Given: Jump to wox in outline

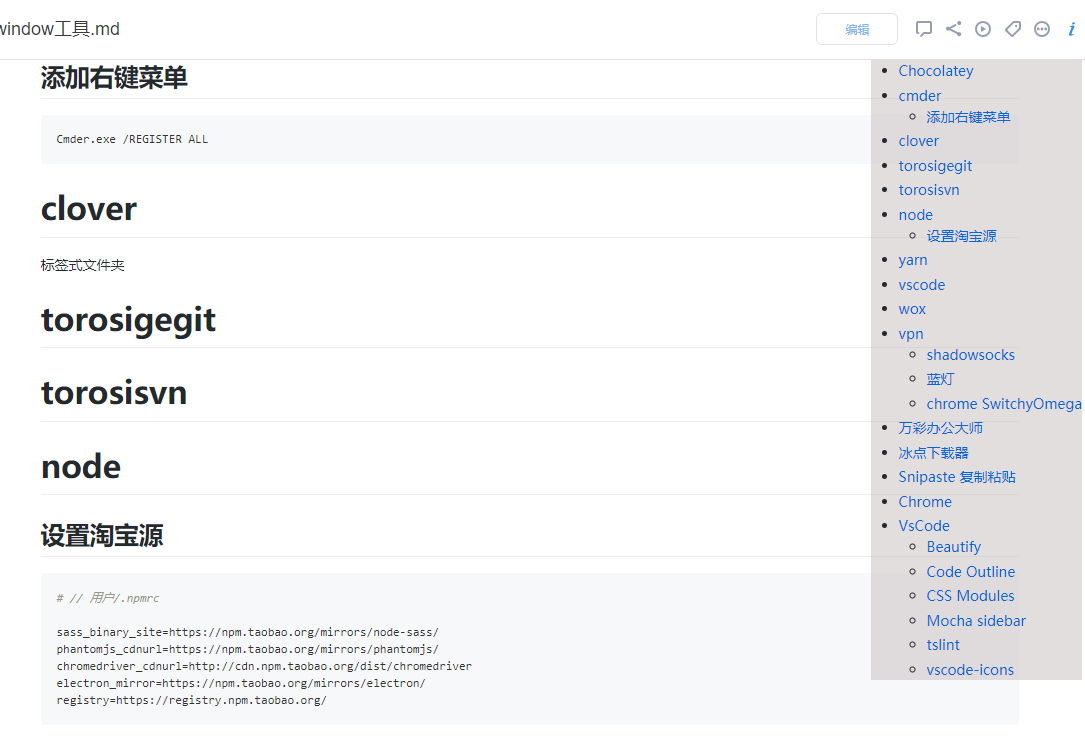Looking at the screenshot, I should pyautogui.click(x=912, y=309).
